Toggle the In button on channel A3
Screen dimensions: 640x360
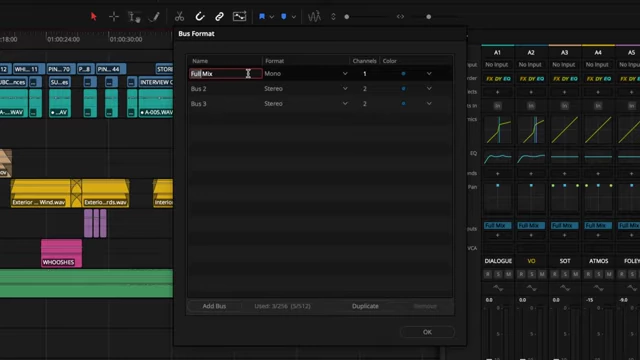564,106
